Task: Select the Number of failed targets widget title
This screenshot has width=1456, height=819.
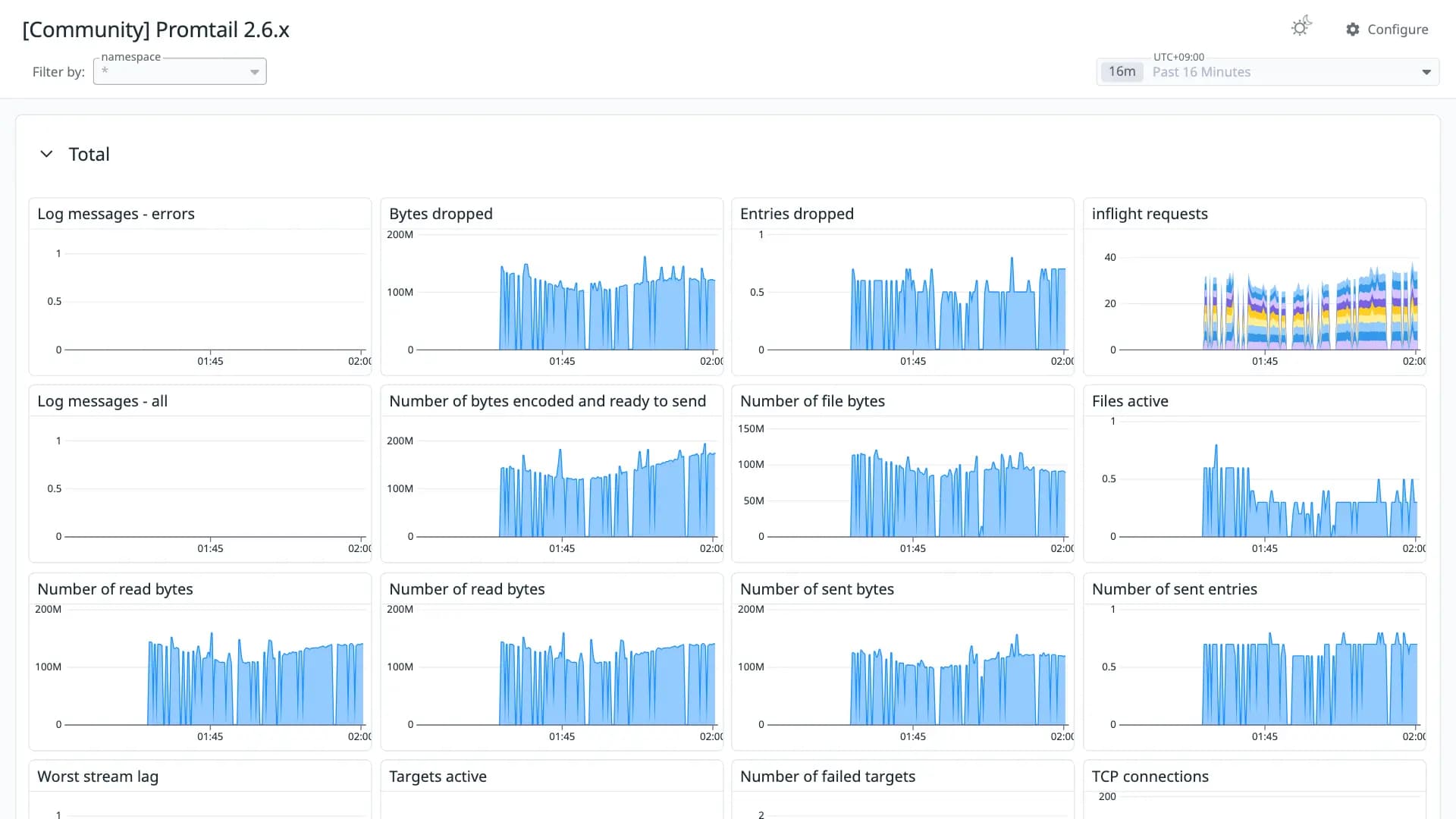Action: pyautogui.click(x=827, y=777)
